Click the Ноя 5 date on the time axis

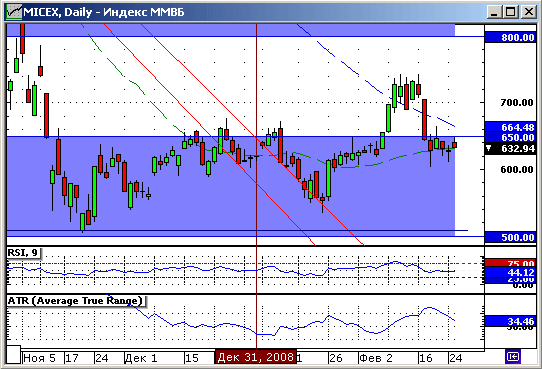(x=39, y=358)
